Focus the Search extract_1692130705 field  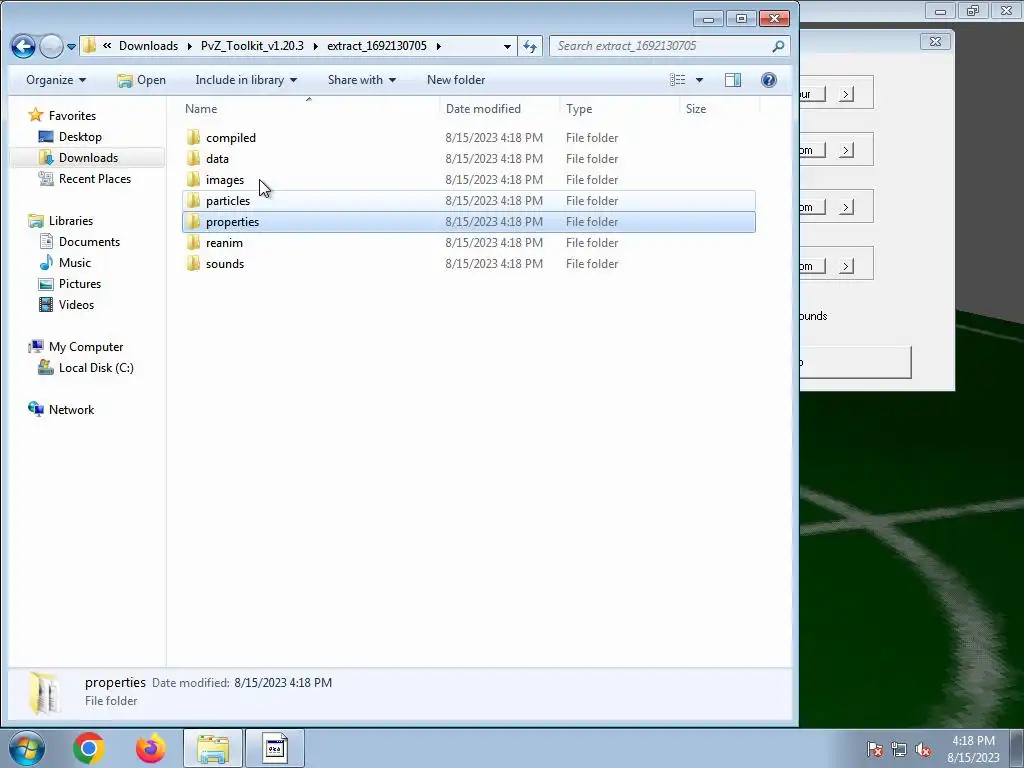[660, 46]
